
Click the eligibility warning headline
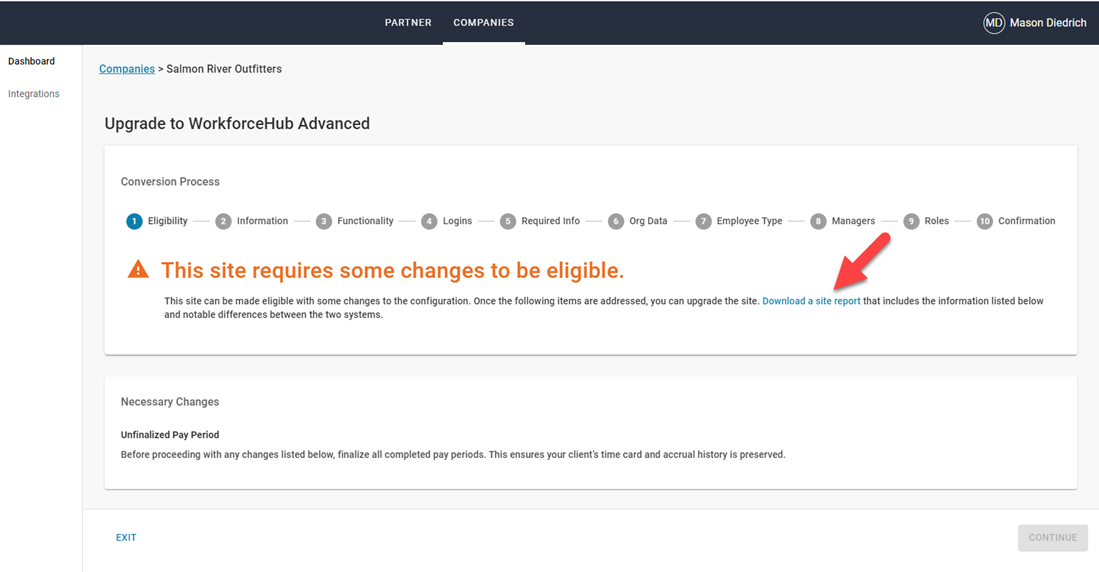pos(392,271)
